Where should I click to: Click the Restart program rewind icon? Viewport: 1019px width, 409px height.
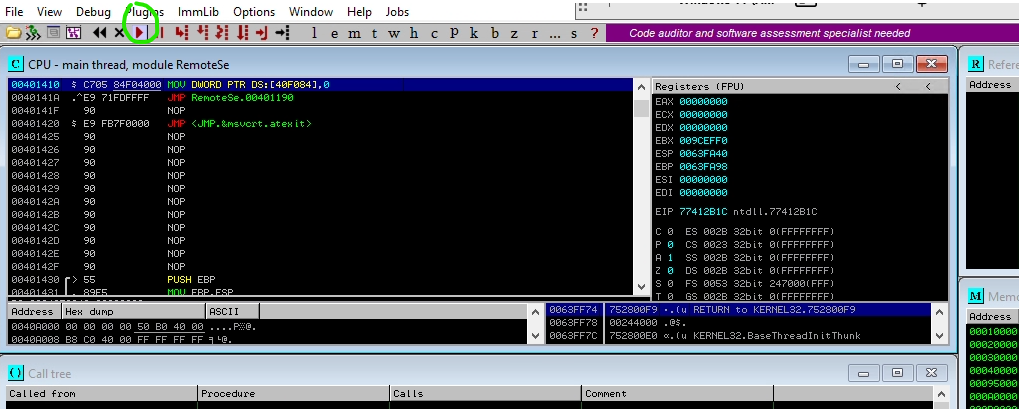coord(99,33)
